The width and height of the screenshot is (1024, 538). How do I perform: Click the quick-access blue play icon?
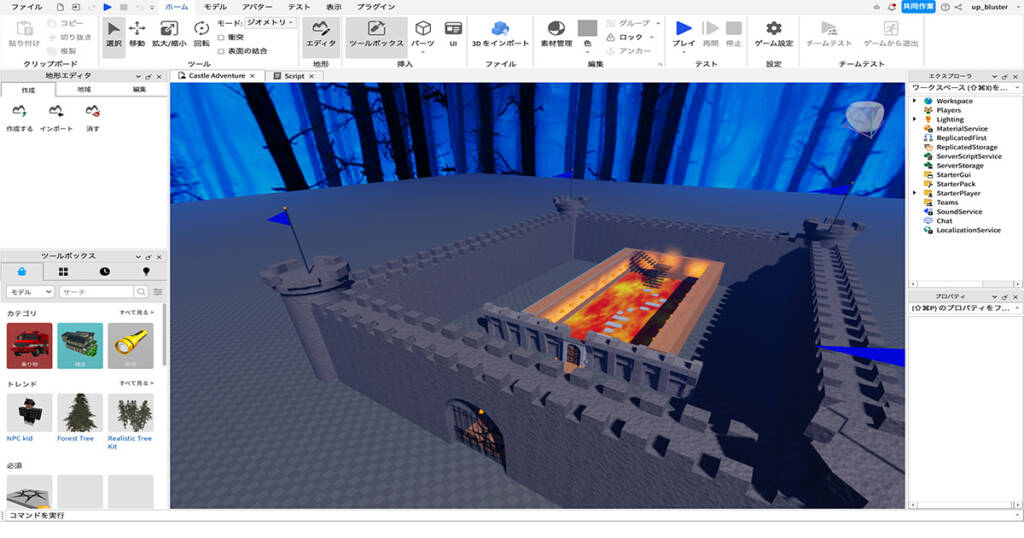coord(108,7)
